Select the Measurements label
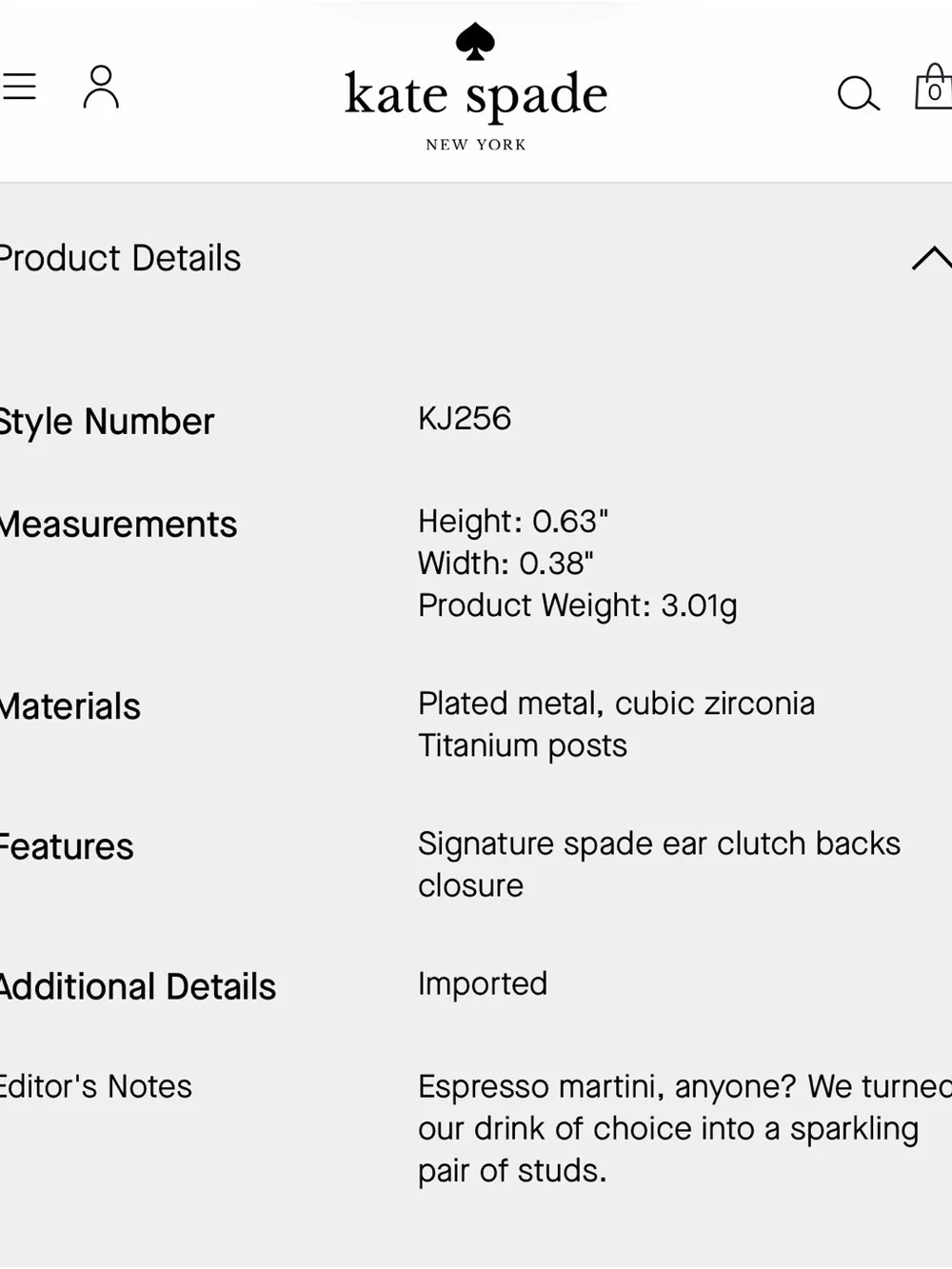The image size is (952, 1269). tap(118, 525)
